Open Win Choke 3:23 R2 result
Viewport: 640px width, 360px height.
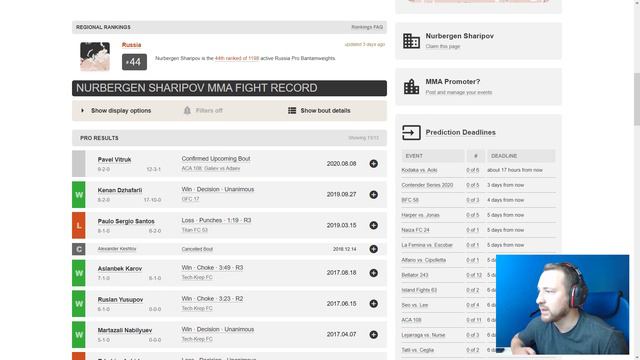point(212,299)
